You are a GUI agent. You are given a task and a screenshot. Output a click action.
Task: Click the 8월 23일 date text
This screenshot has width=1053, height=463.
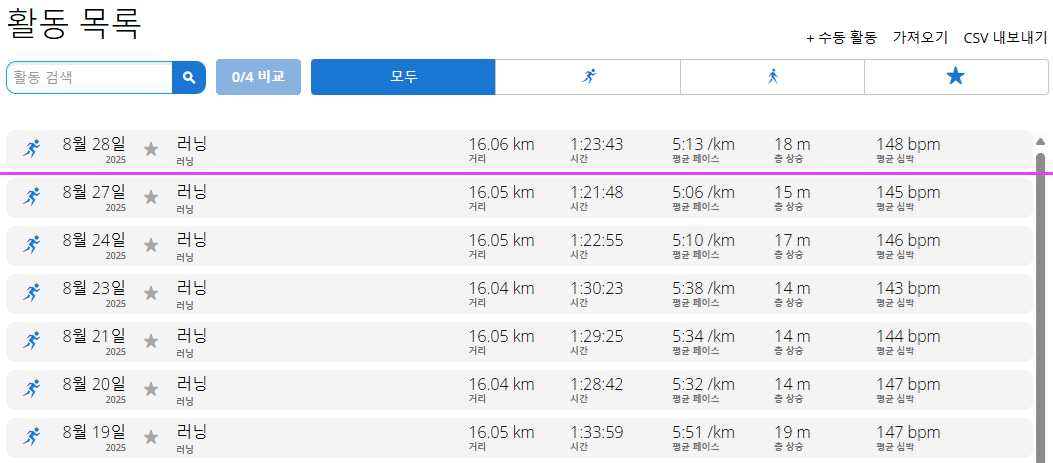[x=94, y=288]
